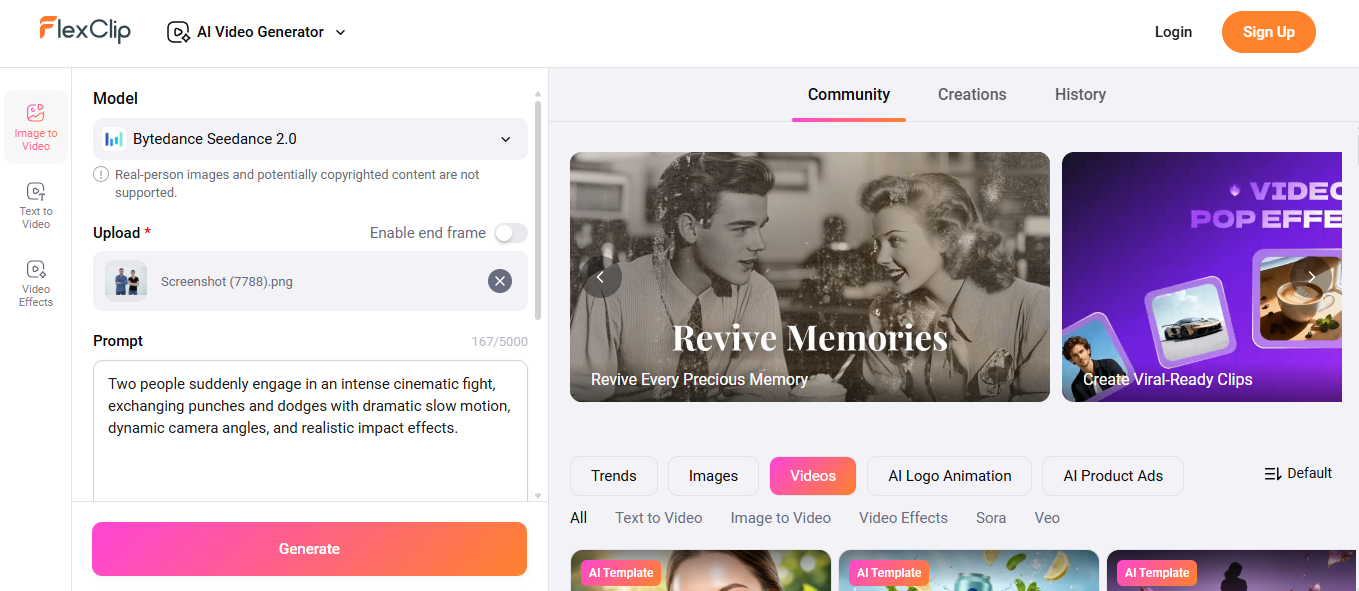Click the Seedance model bars icon

point(114,139)
